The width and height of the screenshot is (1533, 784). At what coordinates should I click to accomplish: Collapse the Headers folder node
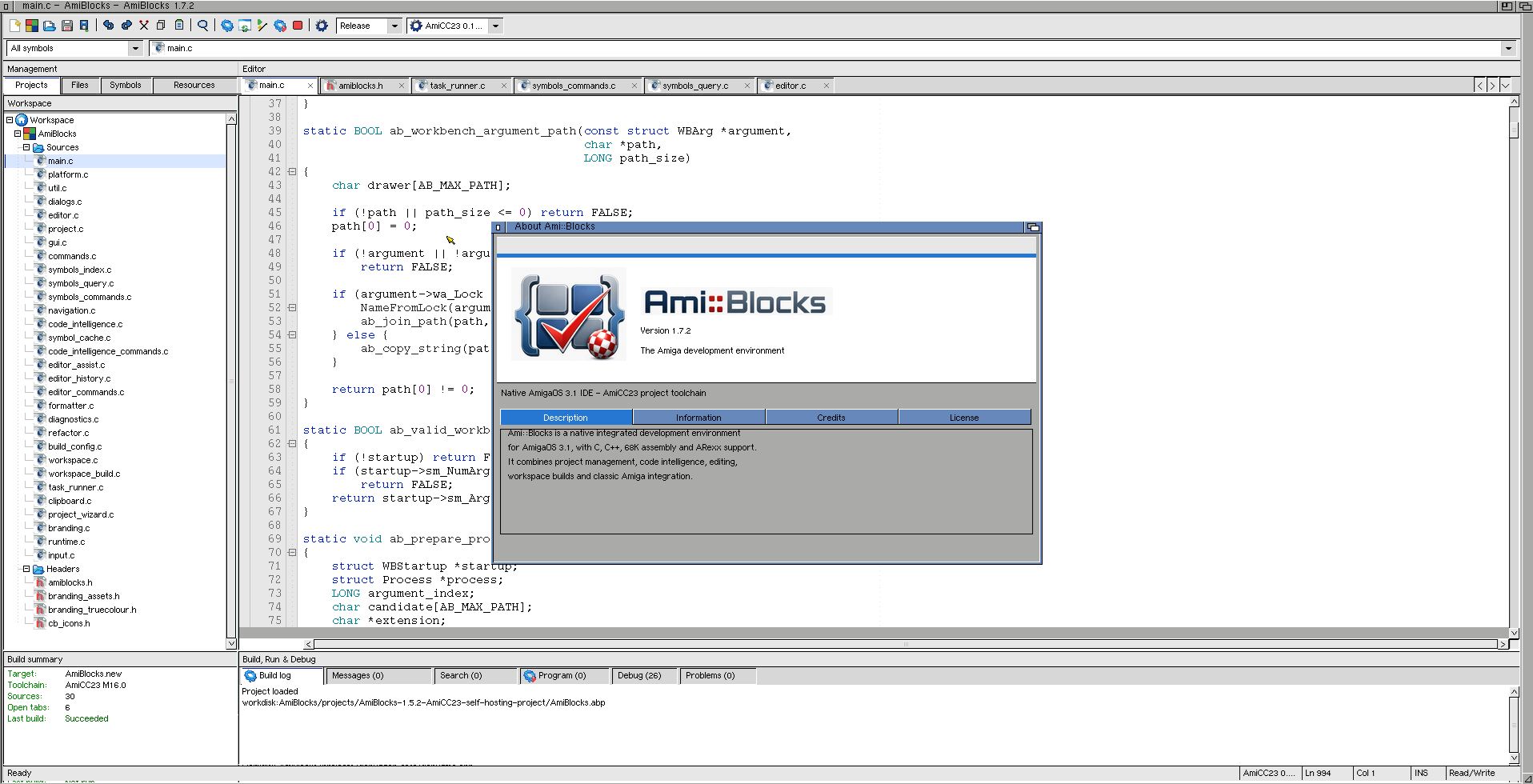pos(26,569)
